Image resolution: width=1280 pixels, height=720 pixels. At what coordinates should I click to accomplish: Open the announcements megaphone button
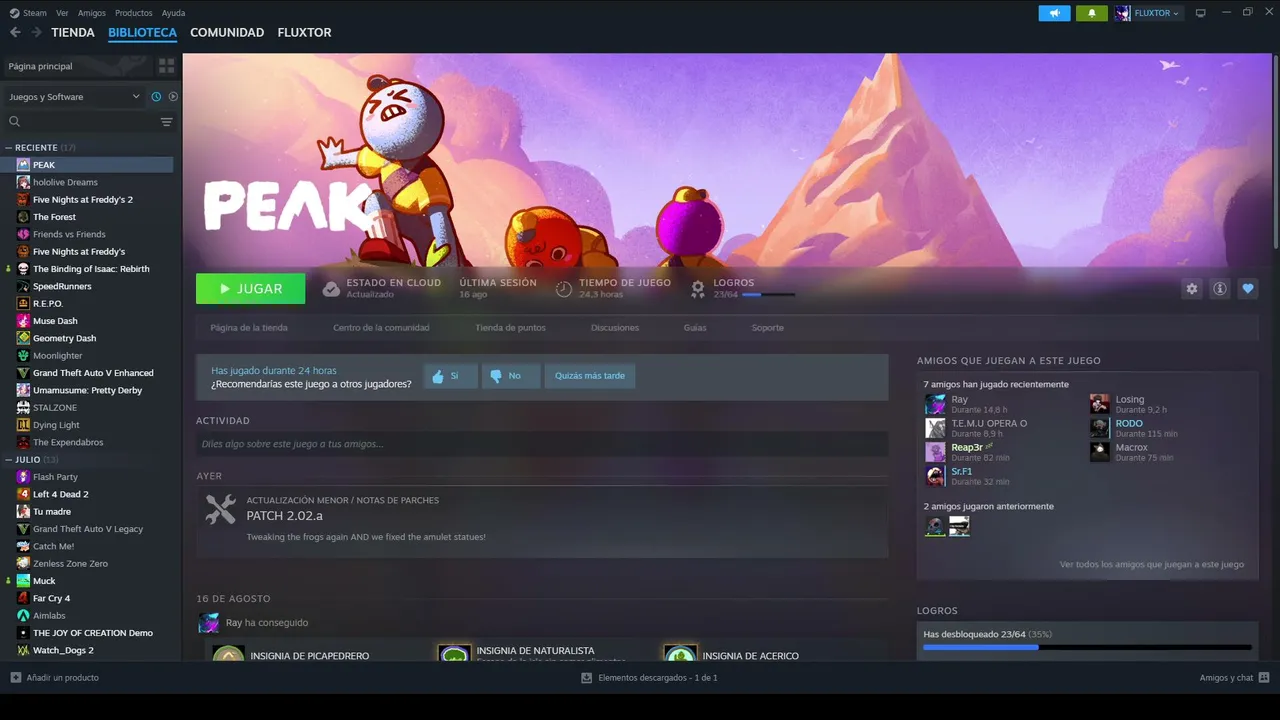(x=1054, y=13)
